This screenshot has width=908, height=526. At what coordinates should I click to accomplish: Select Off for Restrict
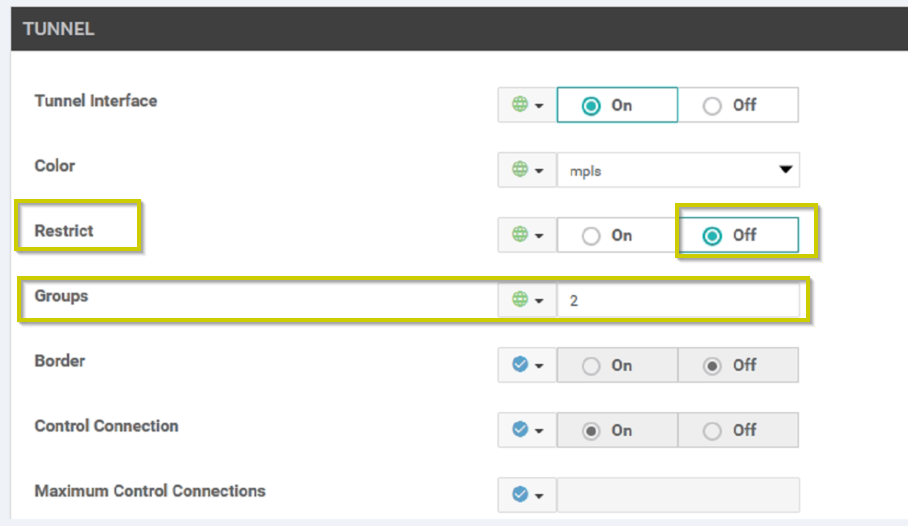[x=738, y=235]
